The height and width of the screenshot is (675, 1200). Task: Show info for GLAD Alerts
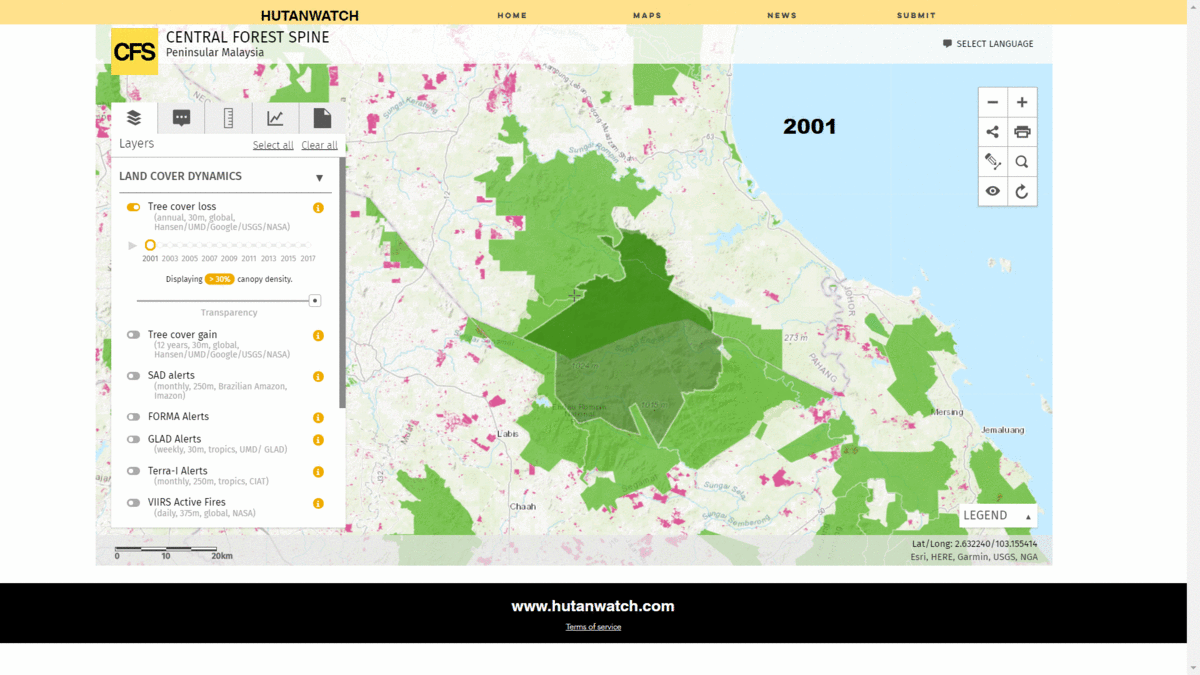[x=318, y=440]
